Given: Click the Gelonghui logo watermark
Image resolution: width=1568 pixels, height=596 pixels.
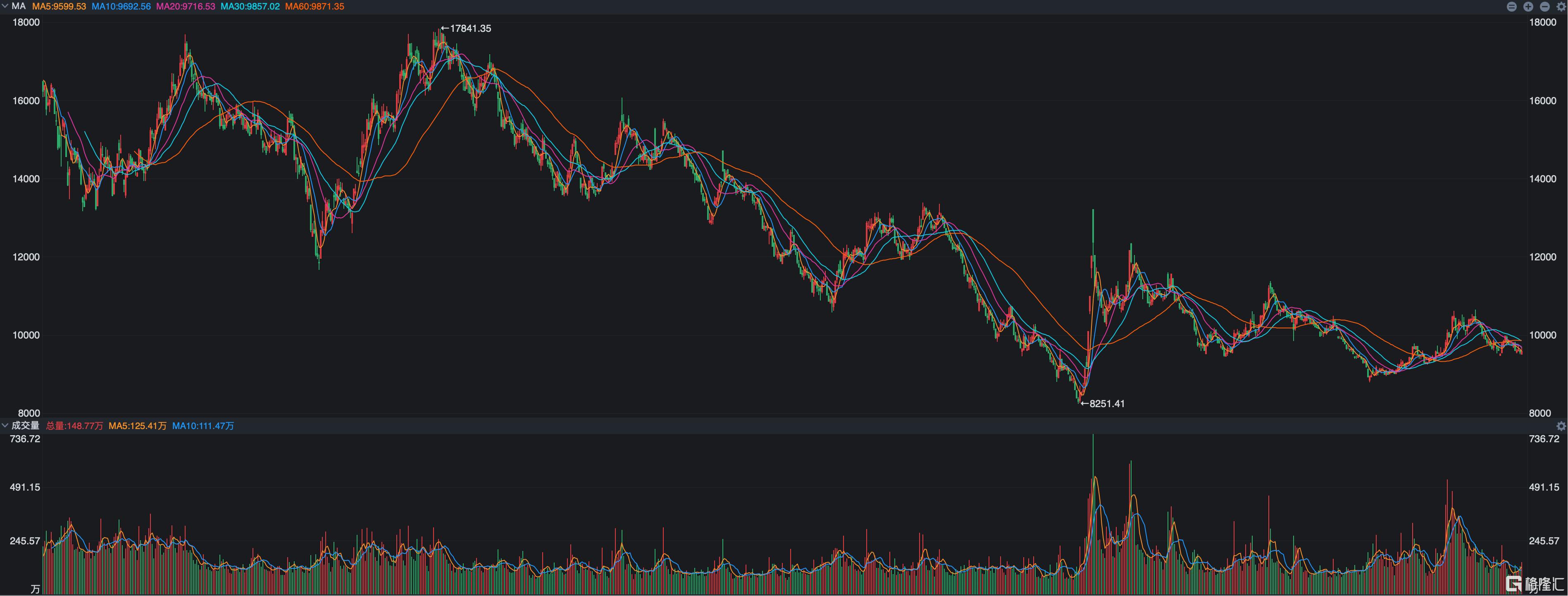Looking at the screenshot, I should click(1534, 584).
